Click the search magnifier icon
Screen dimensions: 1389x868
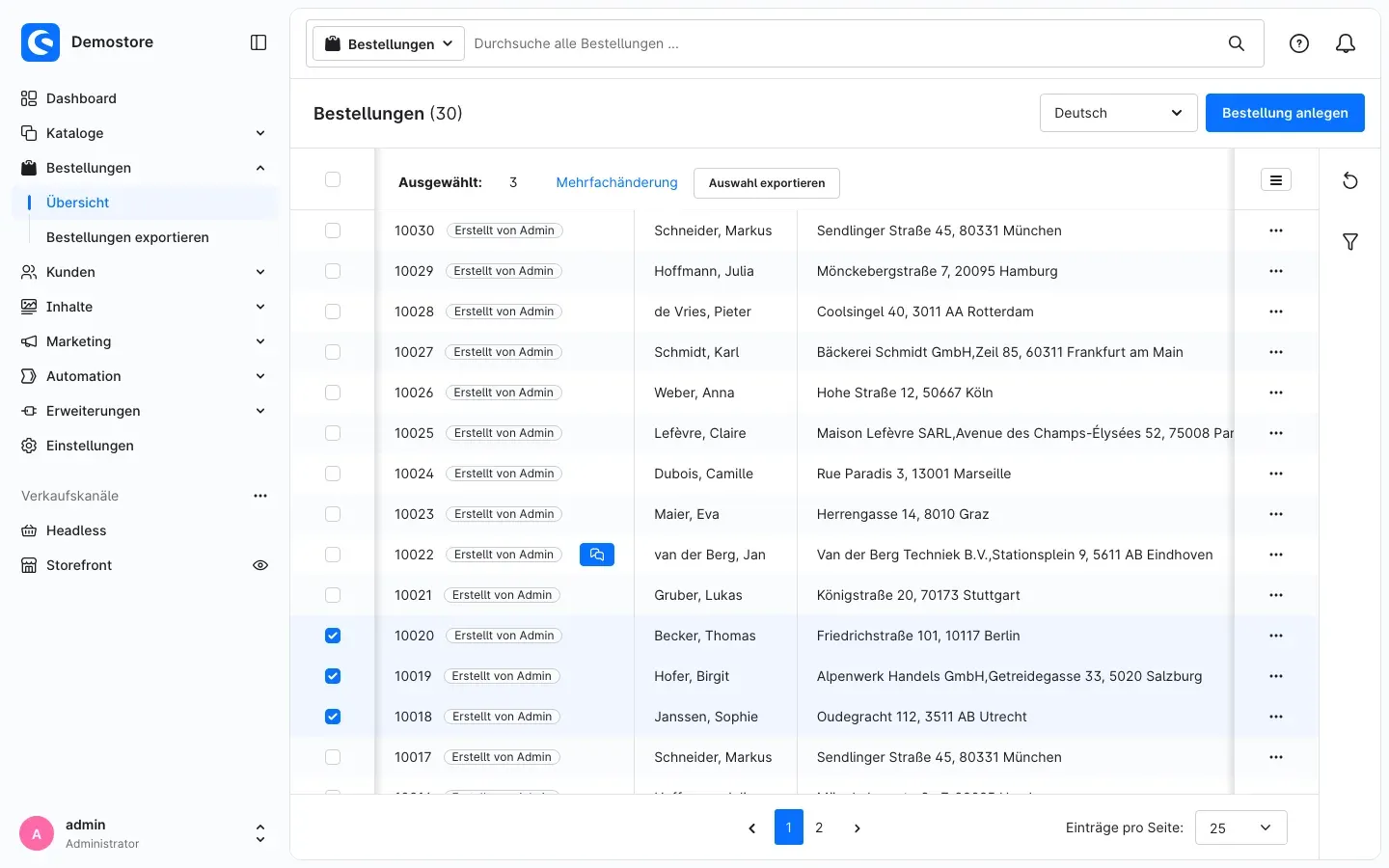pos(1237,43)
